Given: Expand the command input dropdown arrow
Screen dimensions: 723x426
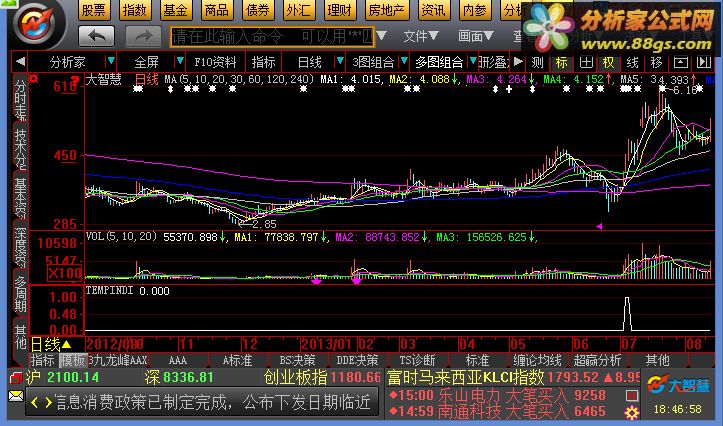Looking at the screenshot, I should point(382,36).
